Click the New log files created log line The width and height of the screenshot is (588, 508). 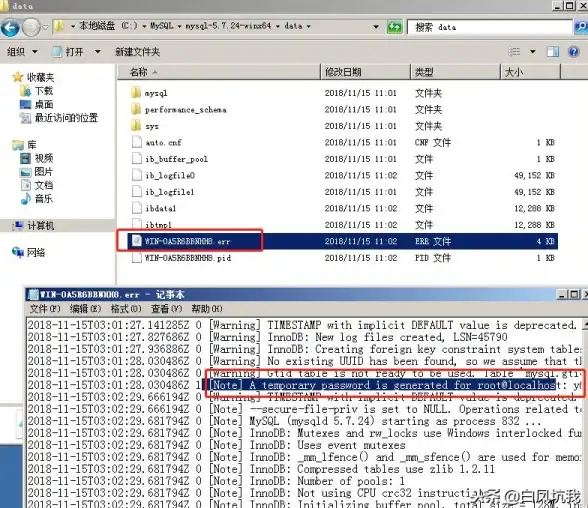tap(267, 337)
